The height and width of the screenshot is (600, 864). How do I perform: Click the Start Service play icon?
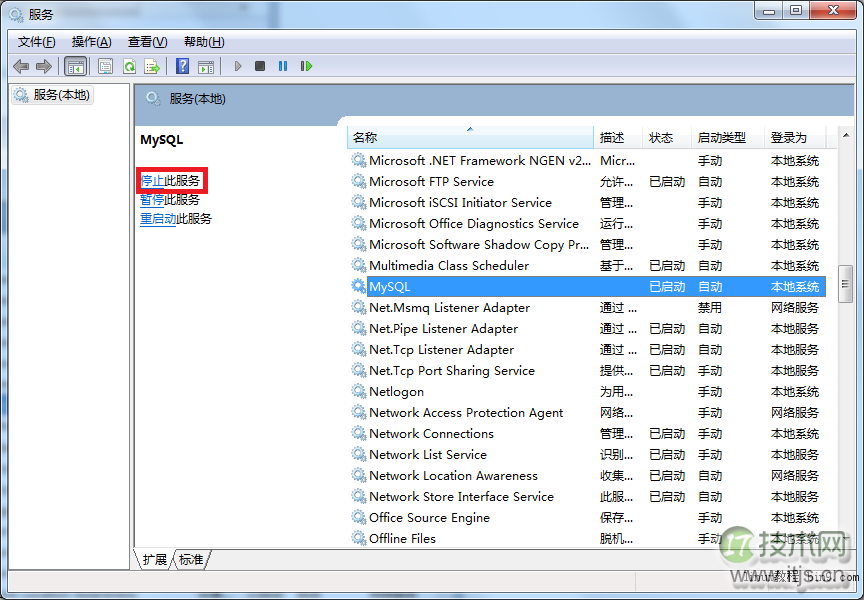(238, 67)
